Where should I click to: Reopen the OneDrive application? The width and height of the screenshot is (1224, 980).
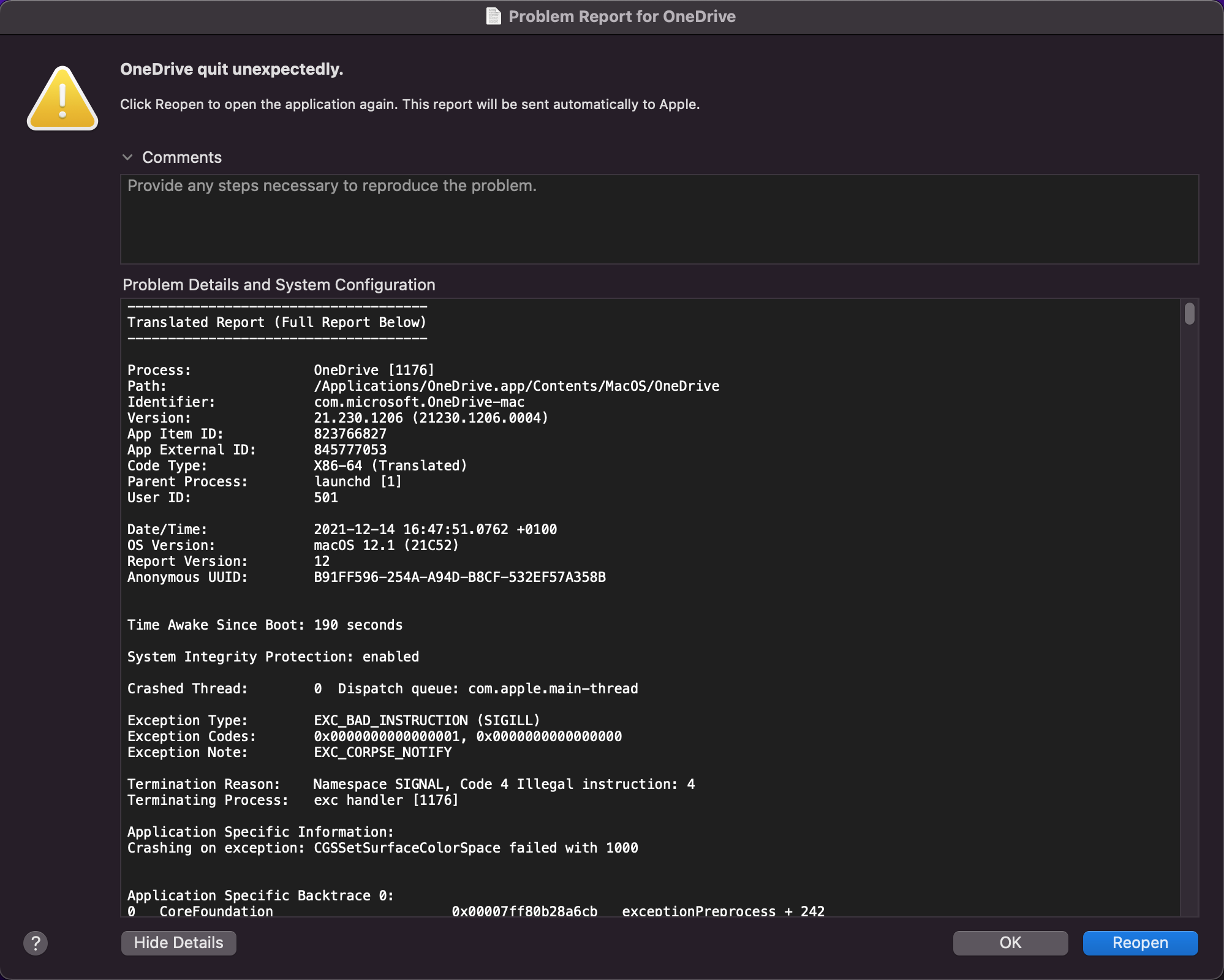pos(1140,943)
